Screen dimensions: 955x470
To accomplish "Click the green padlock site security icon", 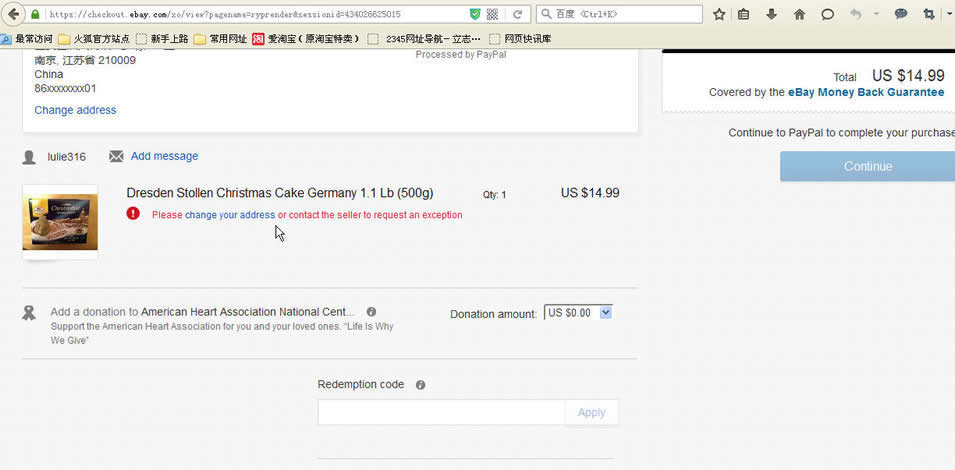I will click(x=35, y=14).
